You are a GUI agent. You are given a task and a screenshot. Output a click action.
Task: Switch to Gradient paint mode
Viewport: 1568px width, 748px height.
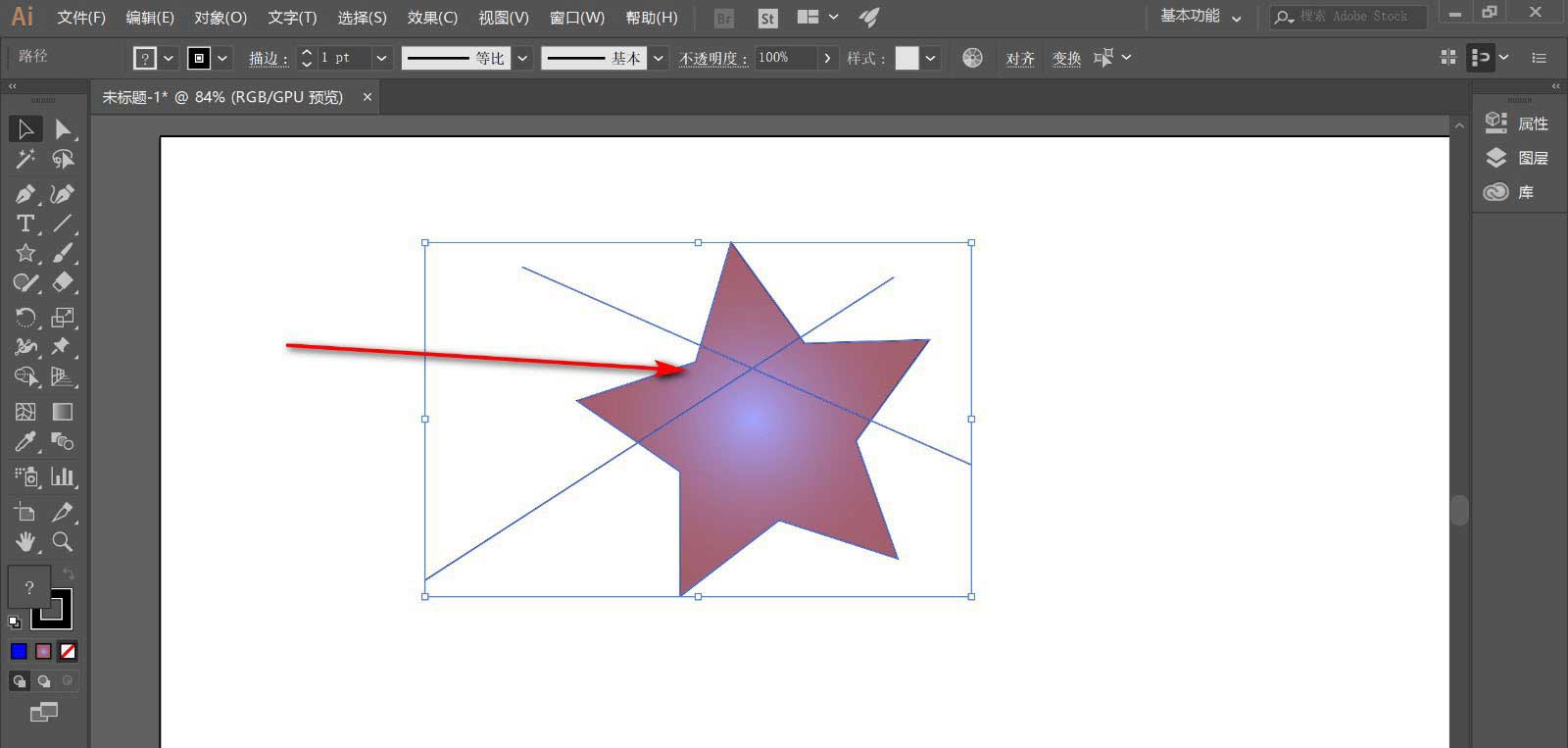[43, 651]
